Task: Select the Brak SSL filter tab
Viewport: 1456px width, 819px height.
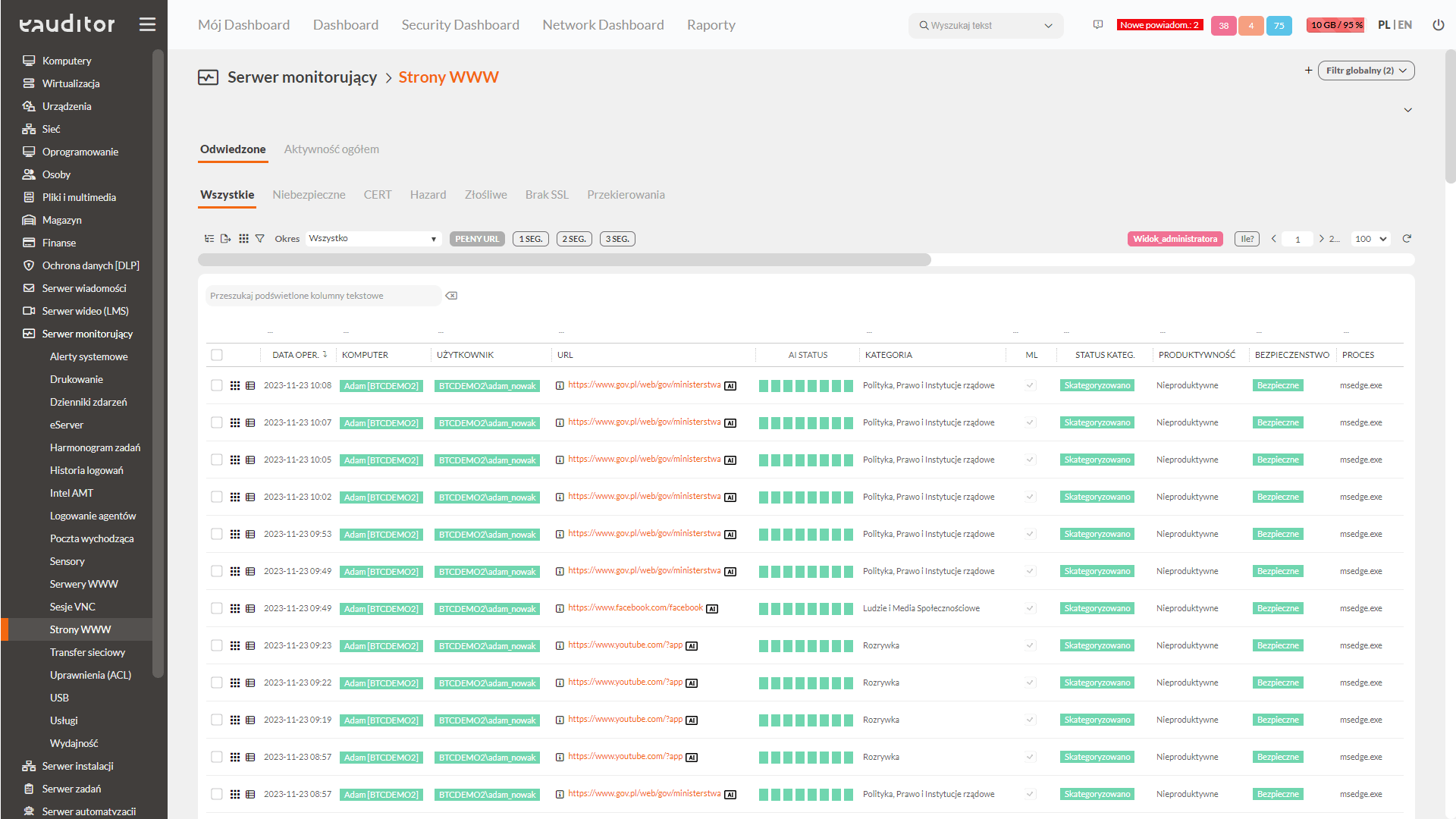Action: coord(547,195)
